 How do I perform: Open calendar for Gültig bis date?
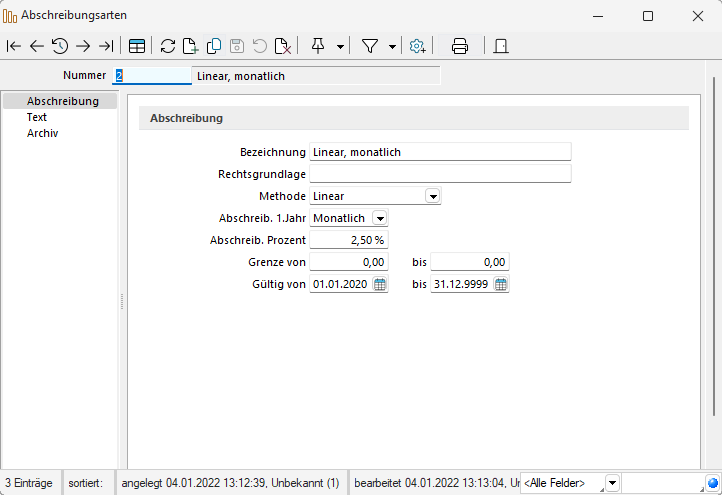click(501, 284)
